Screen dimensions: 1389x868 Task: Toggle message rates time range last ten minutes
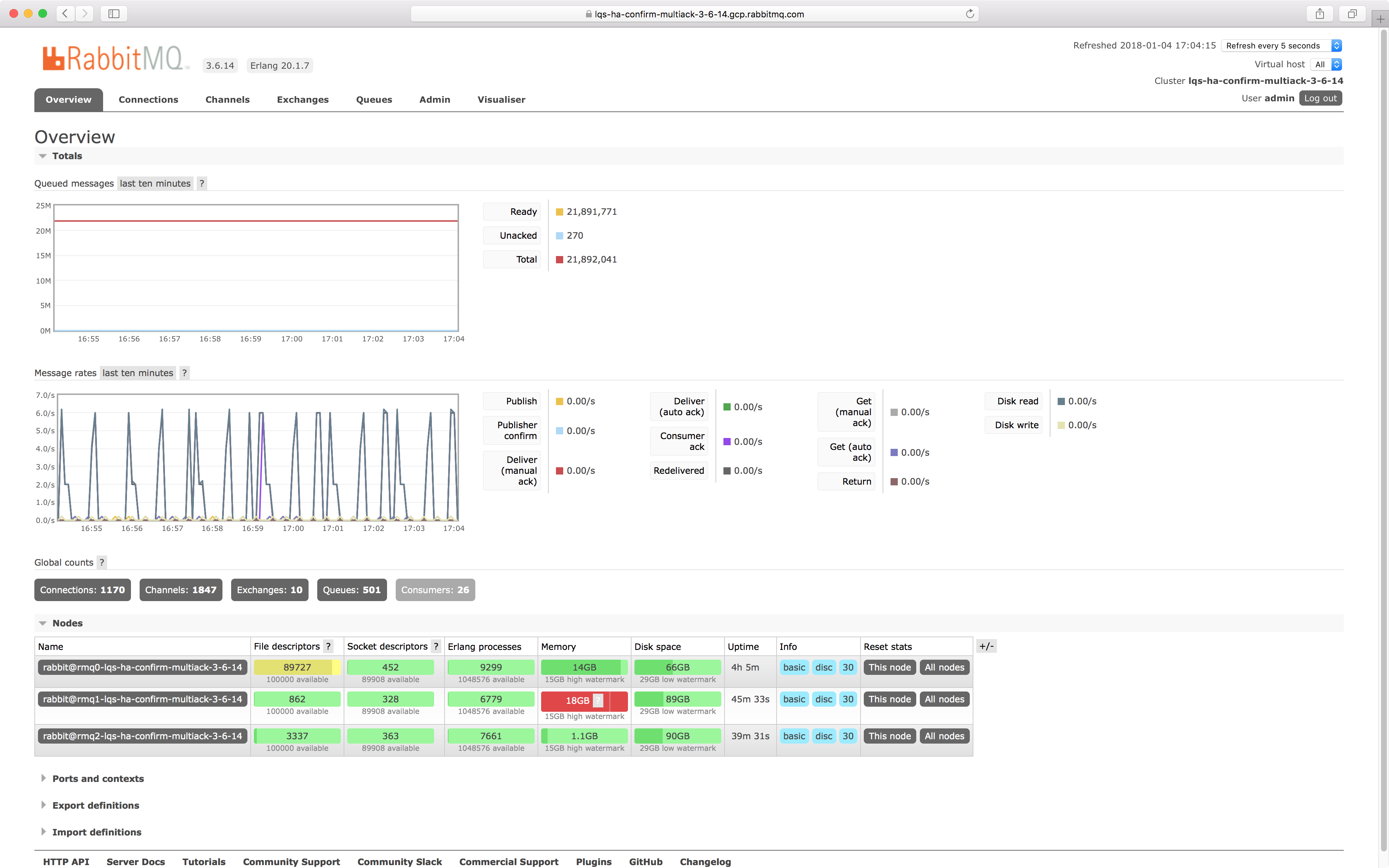click(137, 373)
